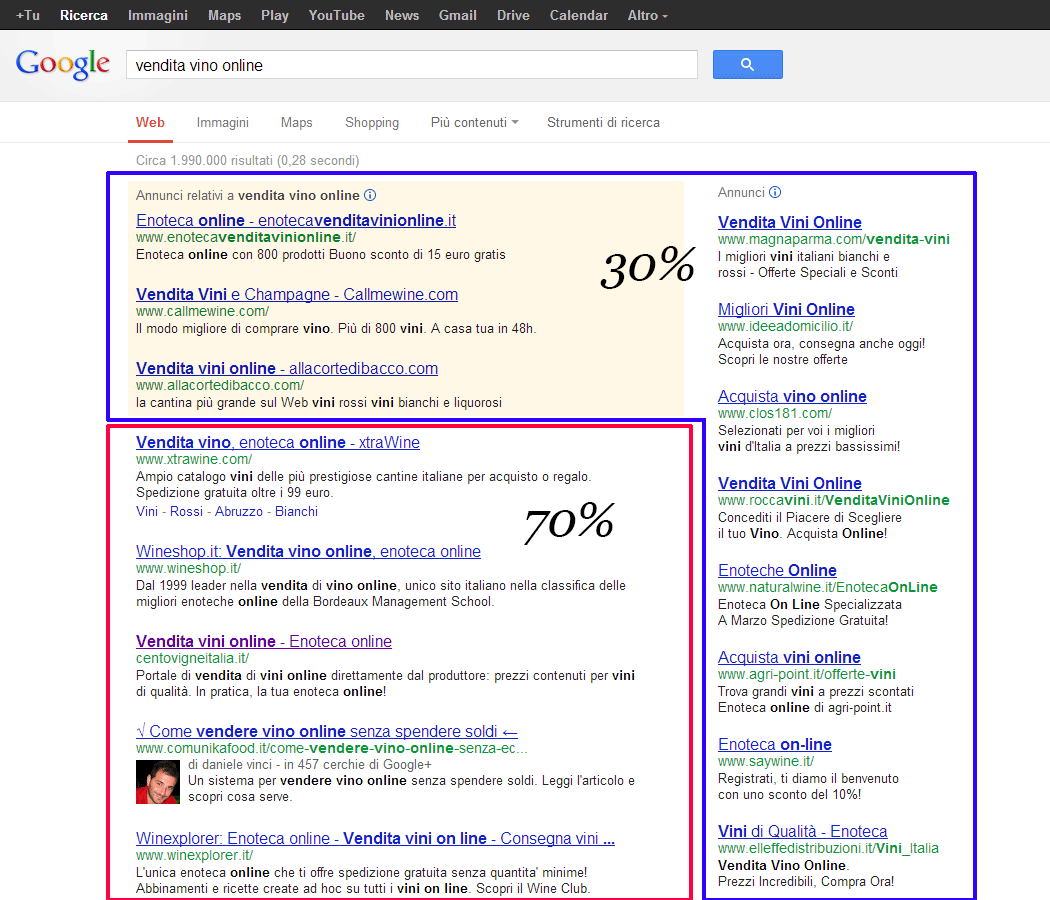
Task: Expand the Più contenuti dropdown
Action: (475, 123)
